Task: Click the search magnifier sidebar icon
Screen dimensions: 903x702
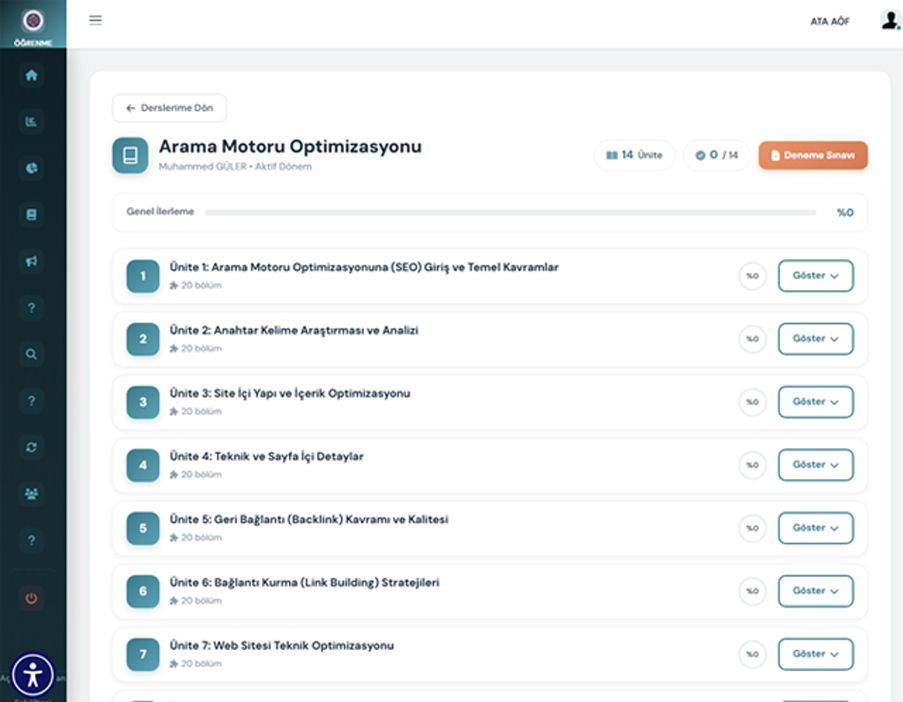Action: click(32, 354)
